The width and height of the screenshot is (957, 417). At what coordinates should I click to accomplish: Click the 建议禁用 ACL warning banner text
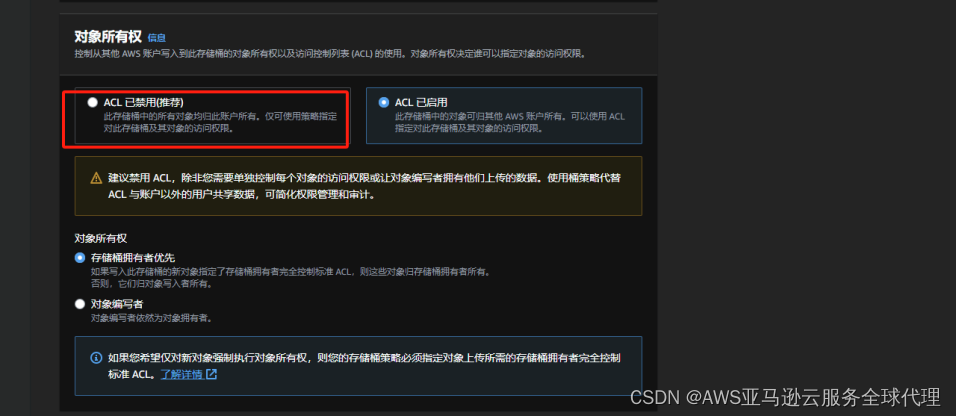coord(365,186)
